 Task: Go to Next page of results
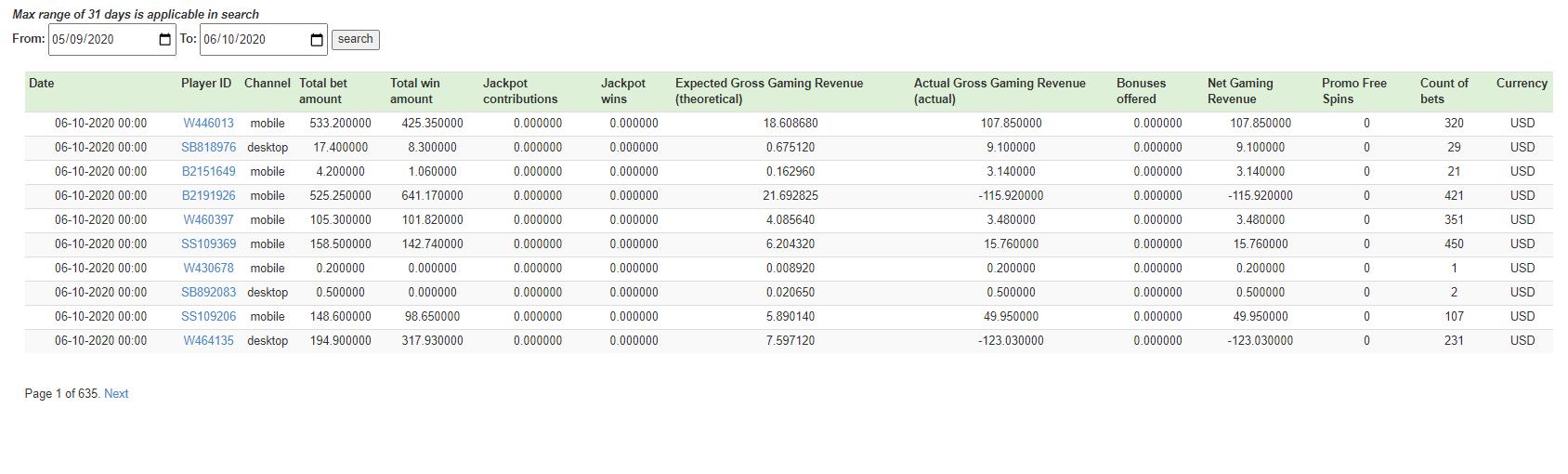116,394
